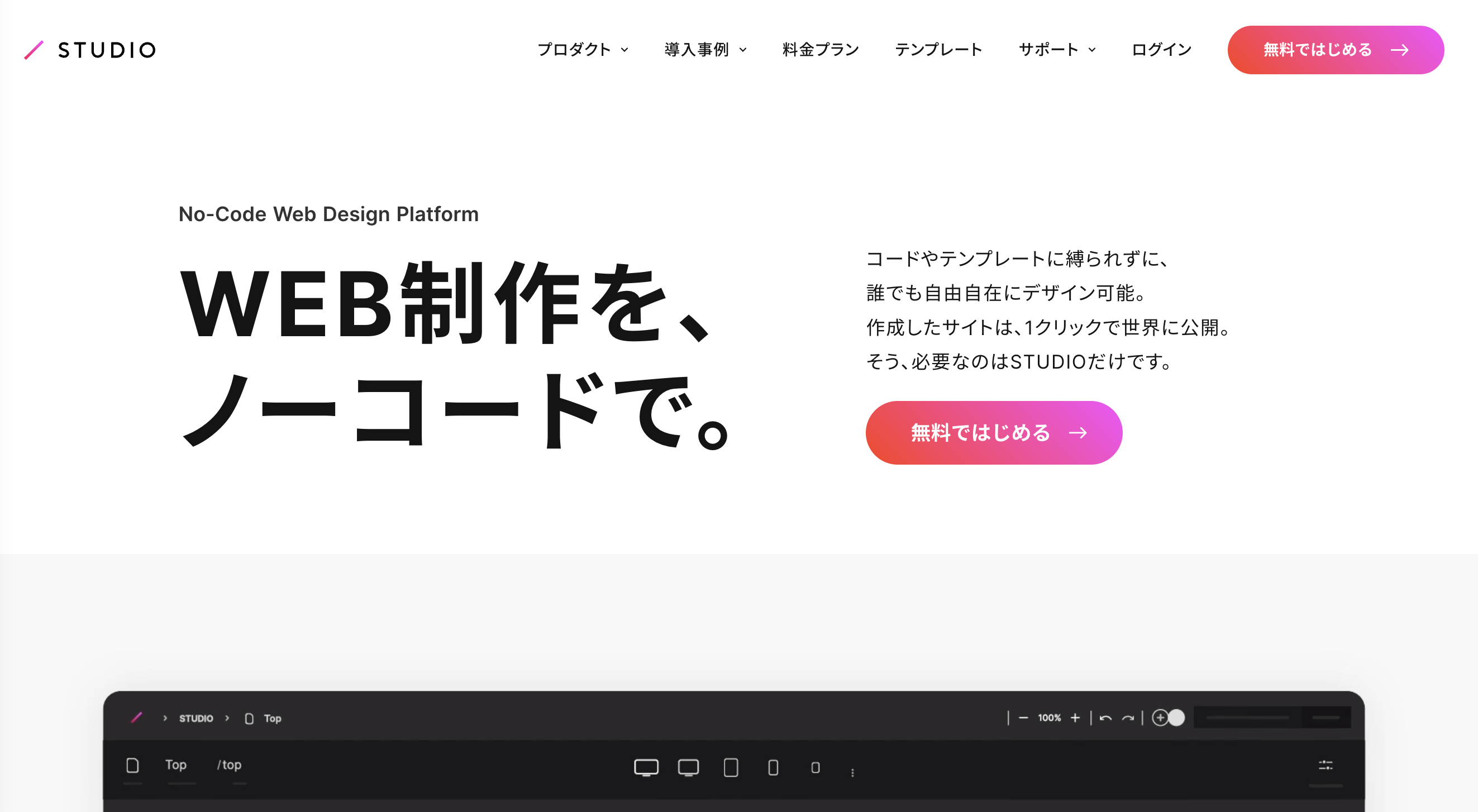Select the small mobile breakpoint icon
Screen dimensions: 1478x812
pyautogui.click(x=816, y=767)
